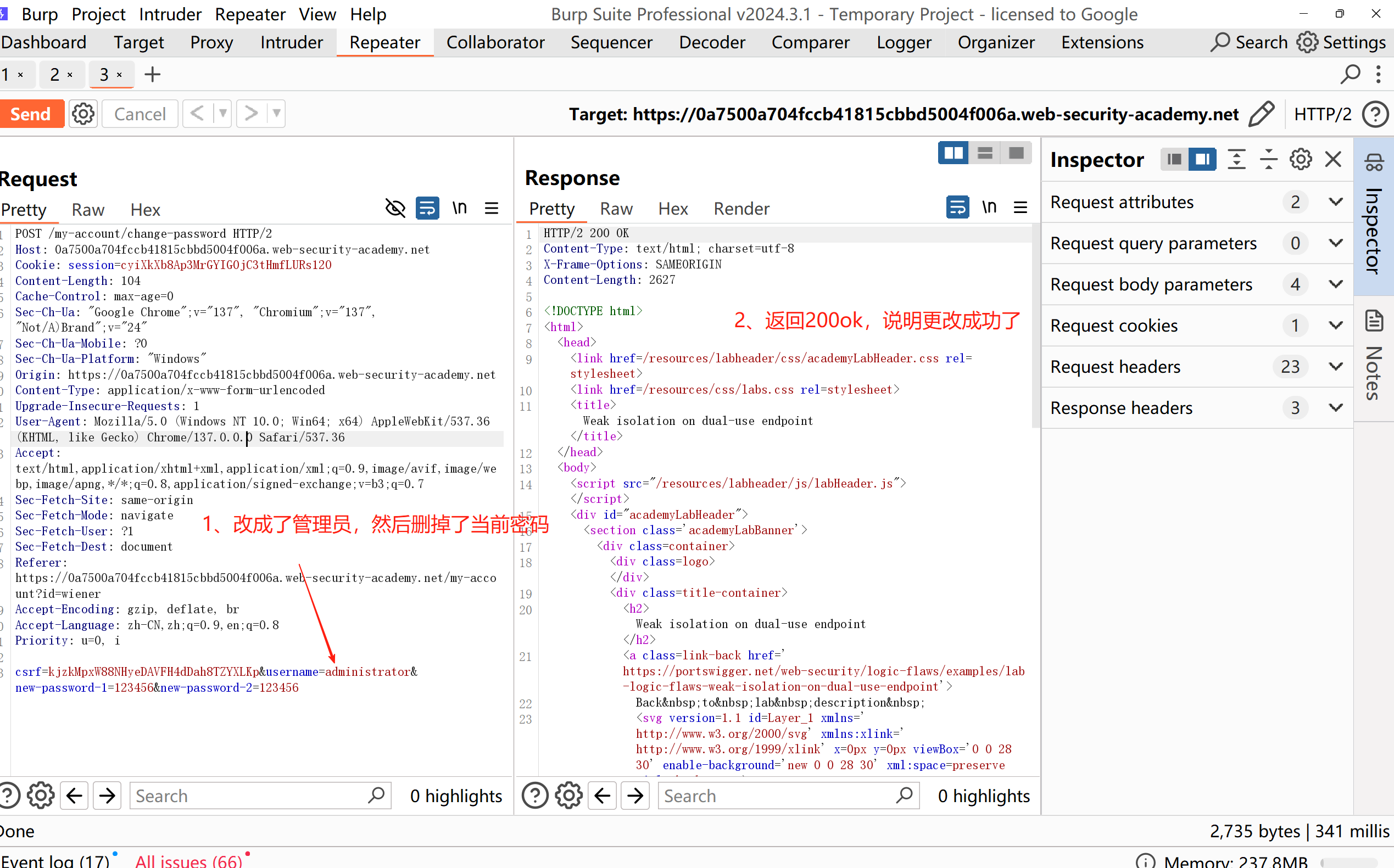Screen dimensions: 1394x868
Task: Toggle the \n display in Response panel
Action: tap(989, 207)
